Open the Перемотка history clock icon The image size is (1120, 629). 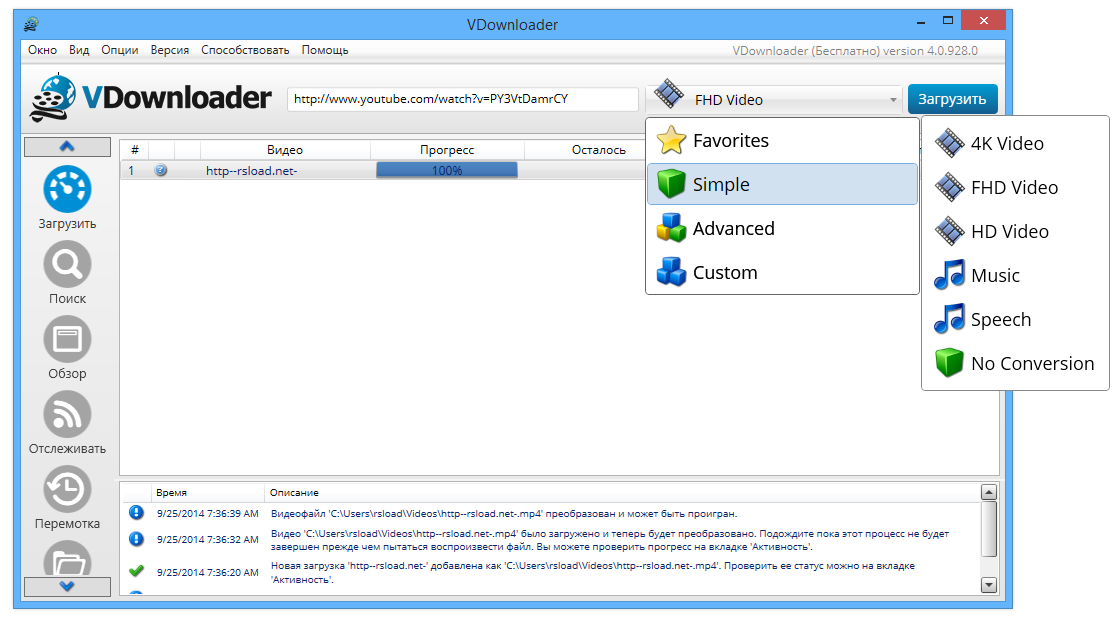coord(67,490)
